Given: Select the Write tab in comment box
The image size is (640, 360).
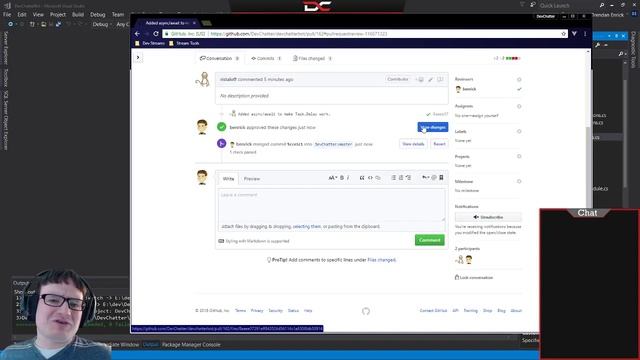Looking at the screenshot, I should pos(228,179).
